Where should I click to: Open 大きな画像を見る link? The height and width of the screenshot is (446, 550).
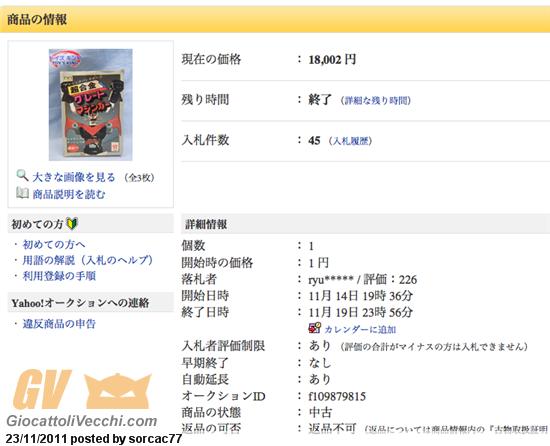pos(74,177)
